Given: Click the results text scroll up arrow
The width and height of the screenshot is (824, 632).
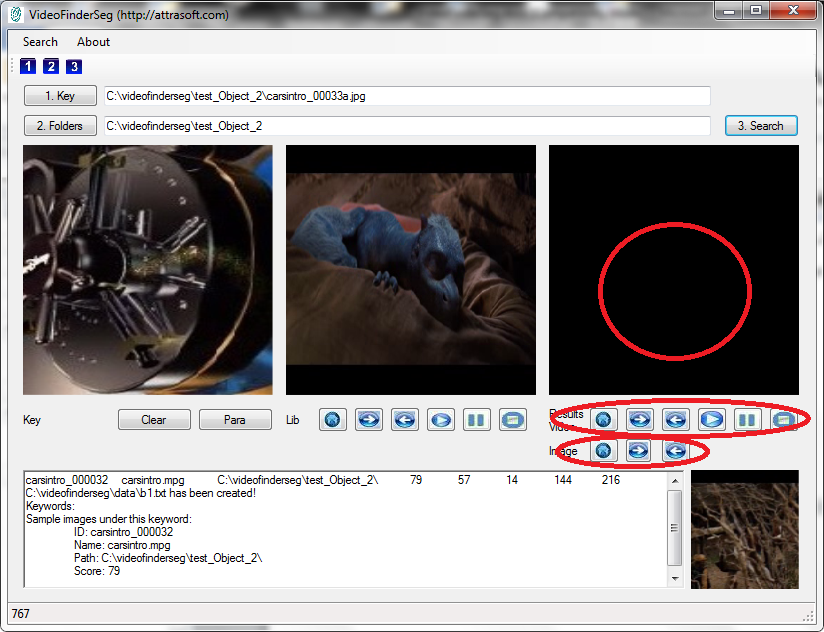Looking at the screenshot, I should pos(675,481).
